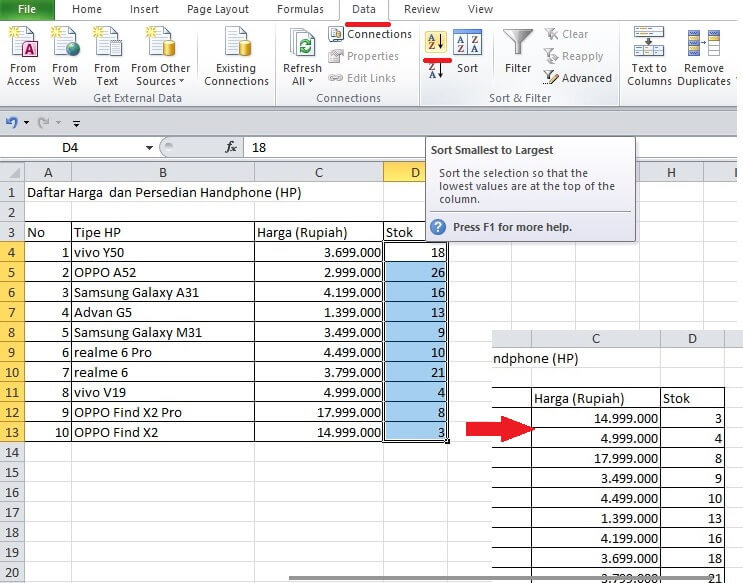Click cell containing realme 6 Pro
The width and height of the screenshot is (743, 583).
point(163,352)
